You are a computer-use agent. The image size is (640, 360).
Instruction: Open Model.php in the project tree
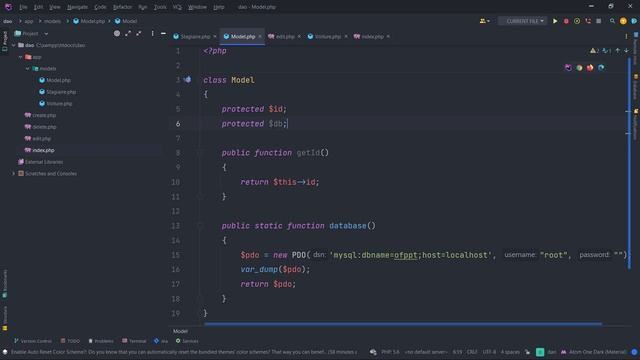click(55, 80)
